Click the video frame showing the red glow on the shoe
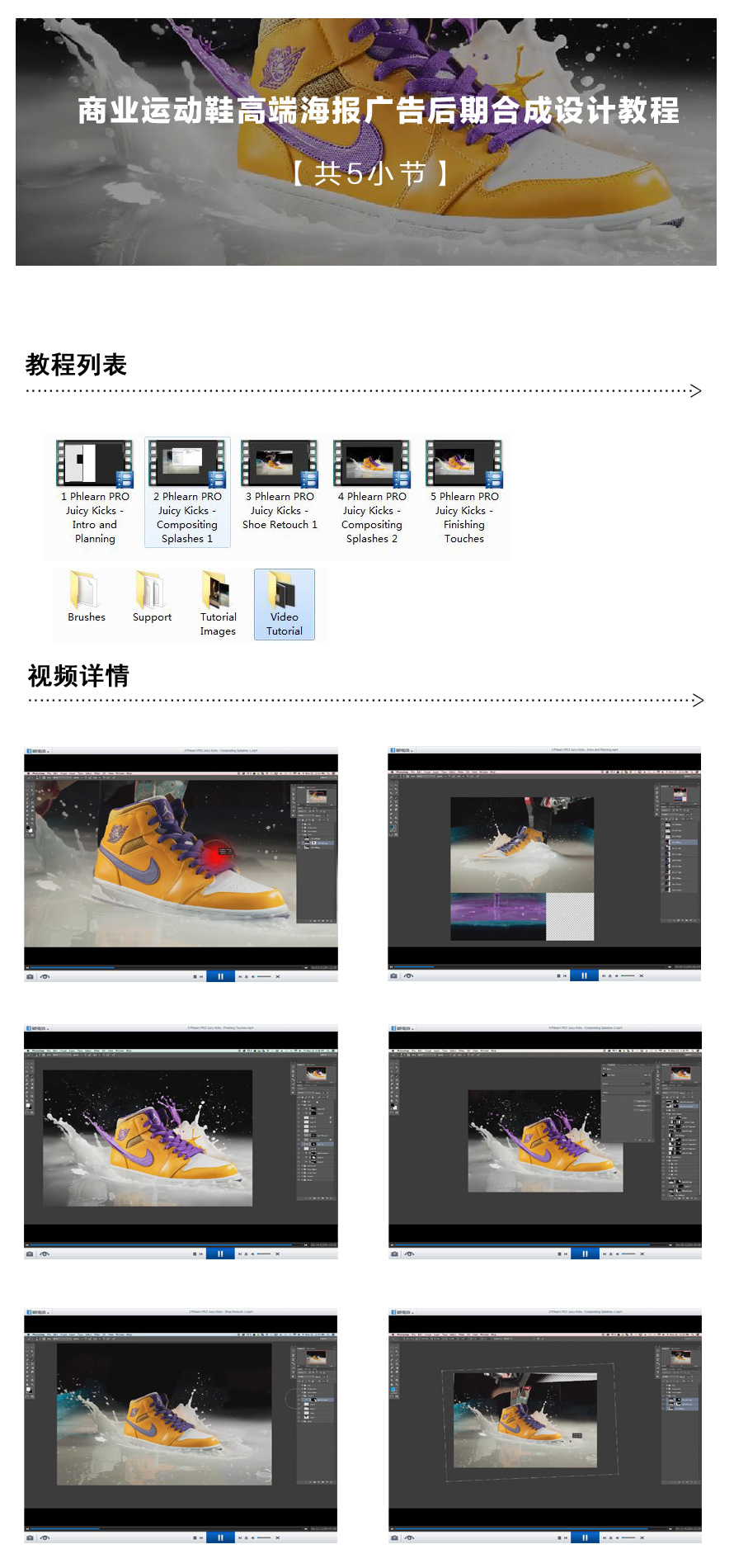Viewport: 734px width, 1568px height. [x=181, y=858]
